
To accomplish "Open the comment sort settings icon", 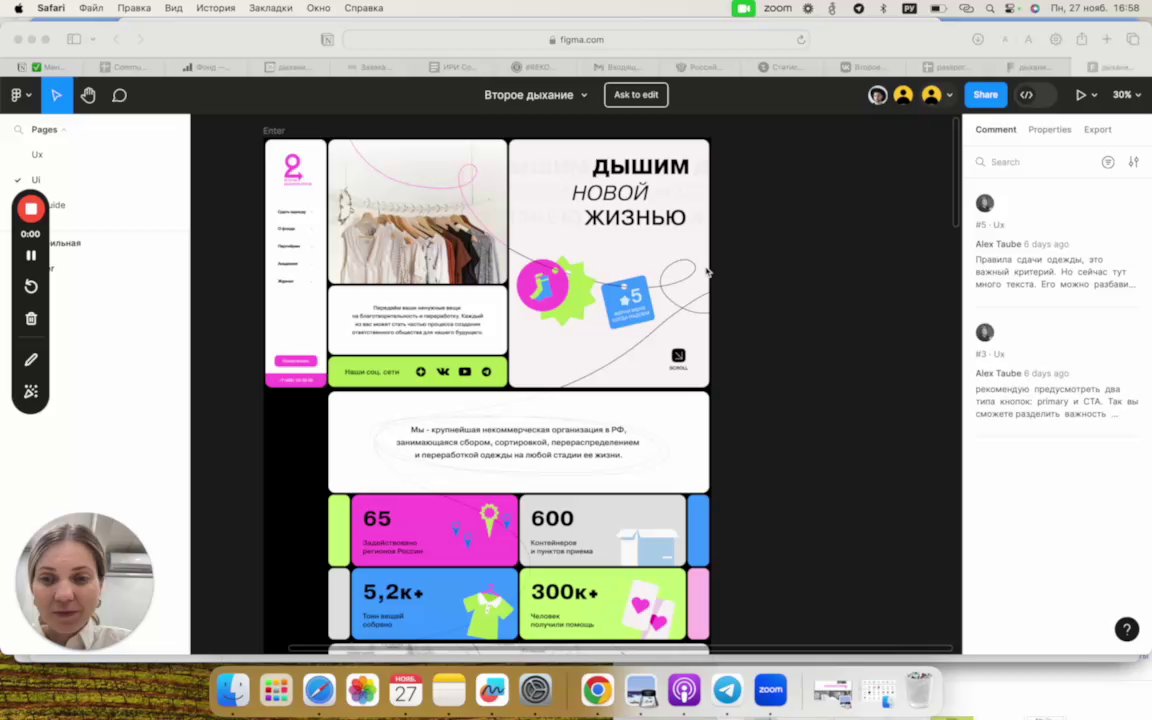I will coord(1134,162).
